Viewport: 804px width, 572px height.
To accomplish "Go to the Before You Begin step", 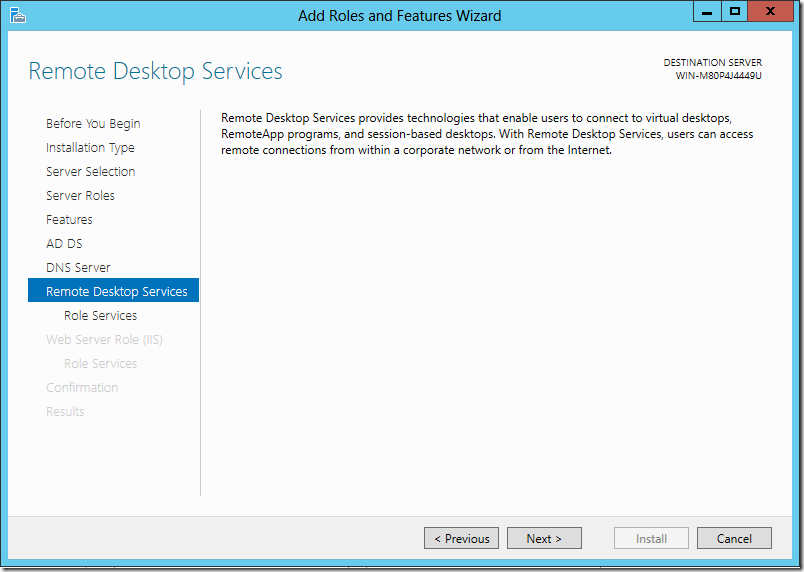I will [x=93, y=123].
